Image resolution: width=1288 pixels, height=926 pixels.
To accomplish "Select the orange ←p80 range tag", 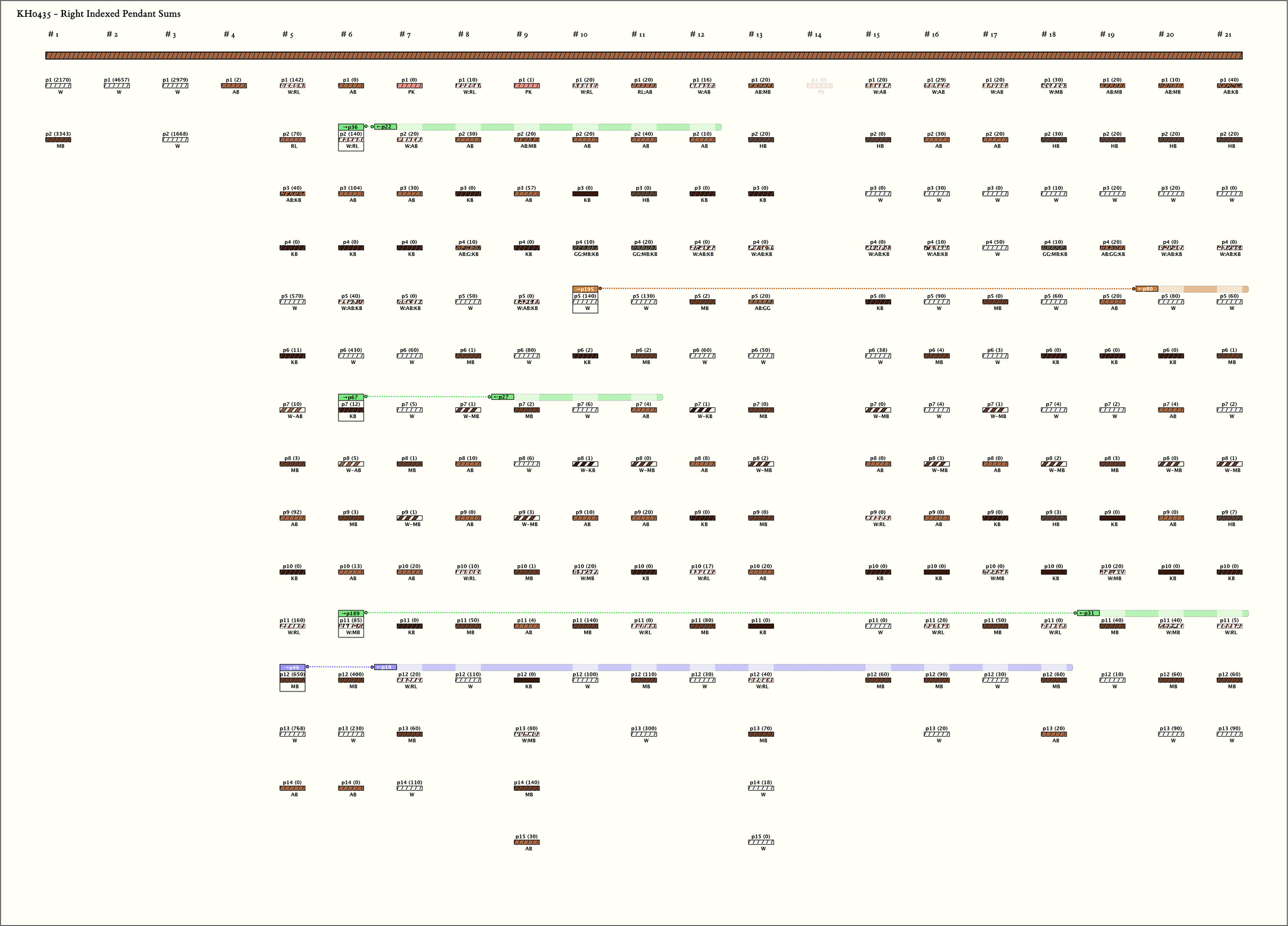I will tap(1146, 289).
